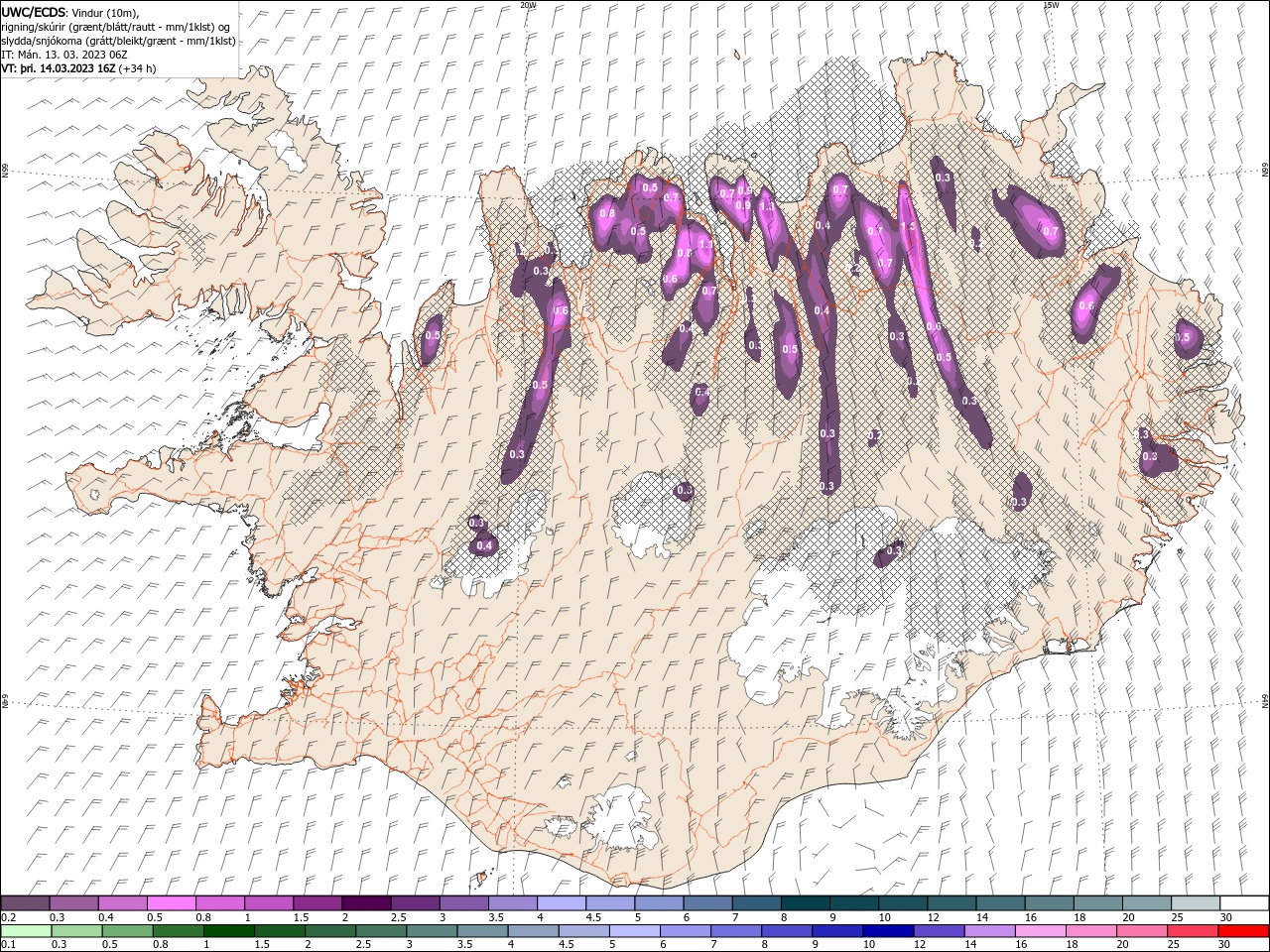Pick the darkest purple 2 swatch in upper legend
Image resolution: width=1270 pixels, height=952 pixels.
tap(366, 903)
